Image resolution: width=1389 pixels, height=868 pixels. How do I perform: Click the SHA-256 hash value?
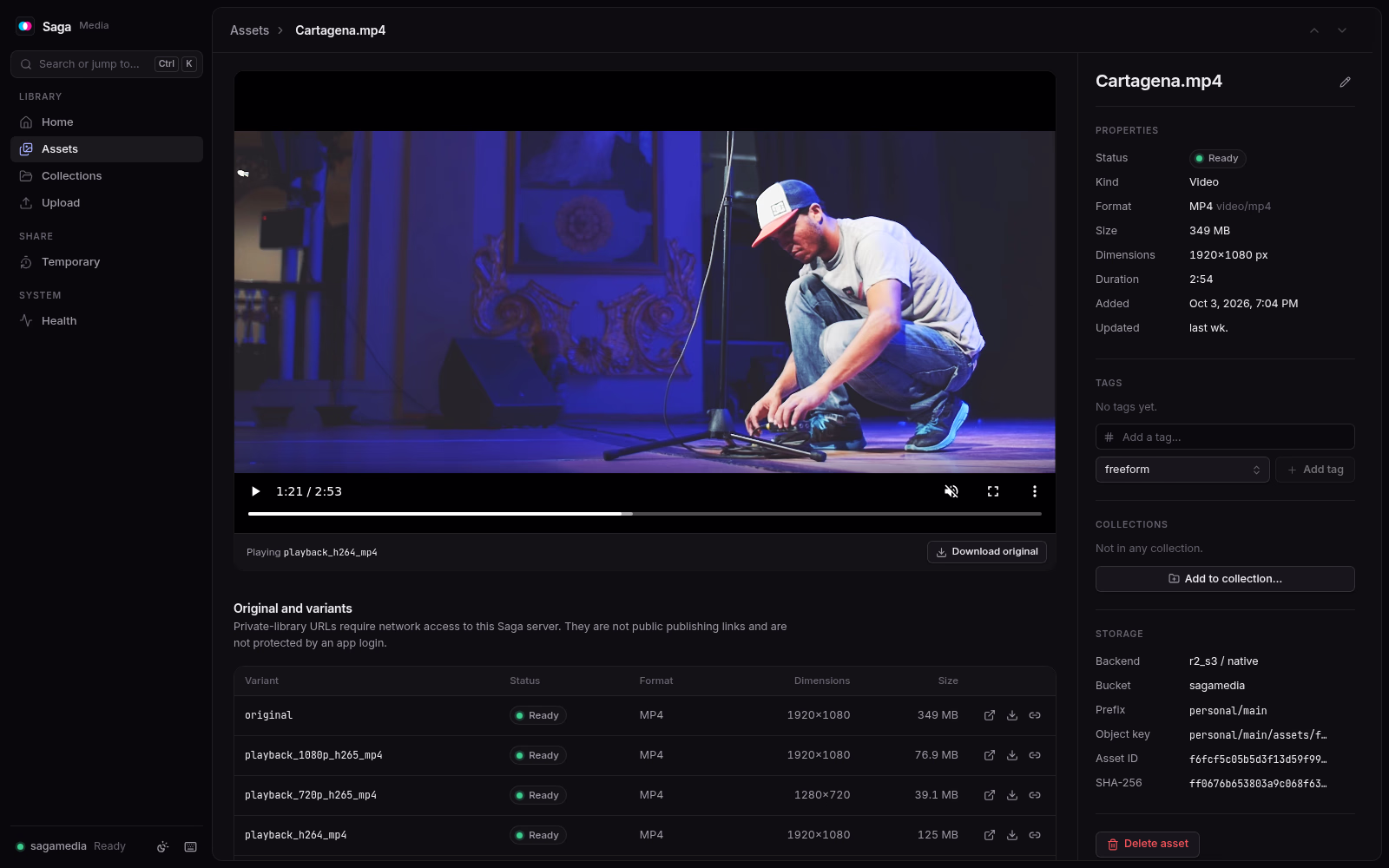click(x=1258, y=784)
